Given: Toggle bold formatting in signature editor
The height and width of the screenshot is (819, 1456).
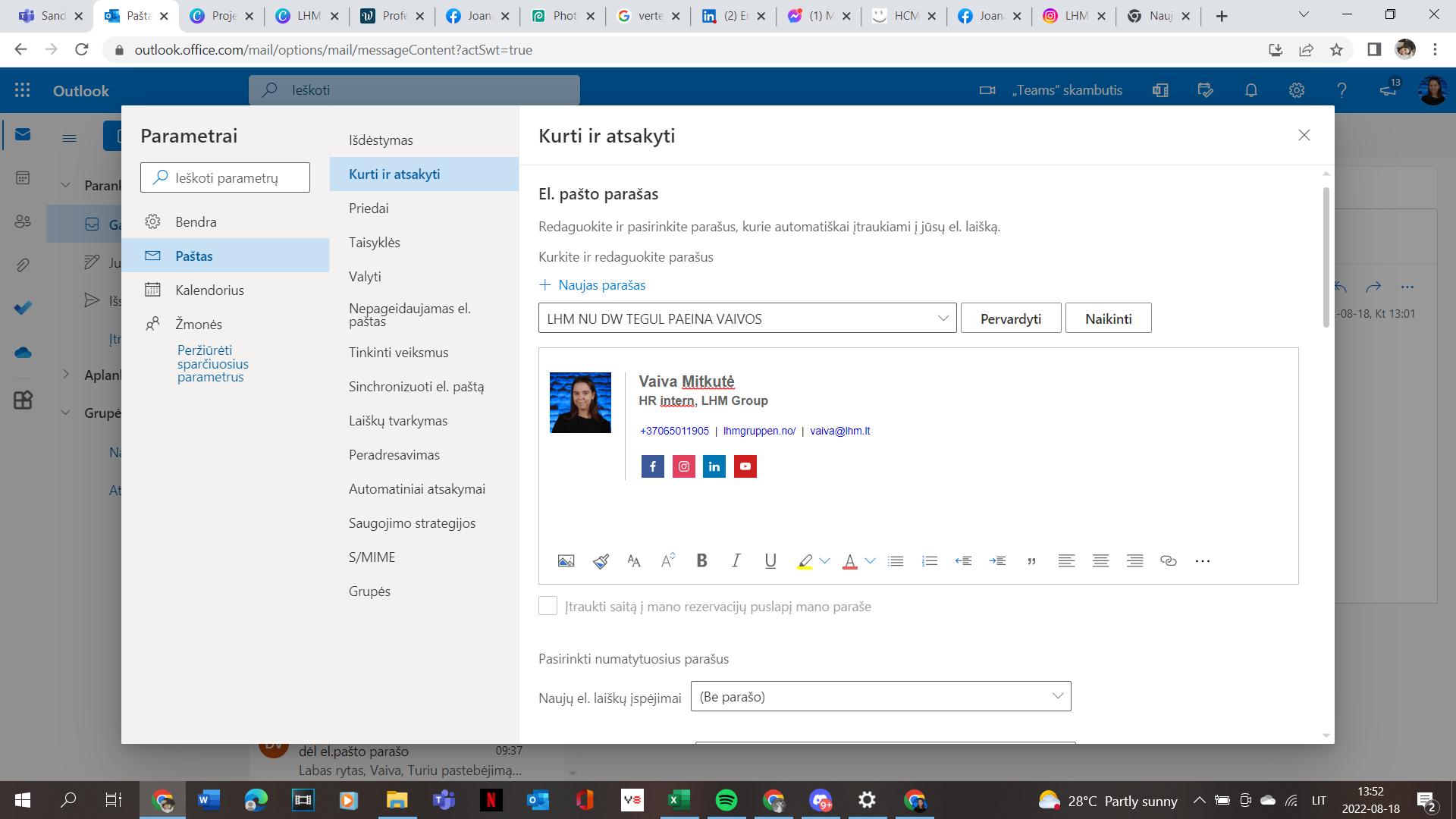Looking at the screenshot, I should 701,561.
